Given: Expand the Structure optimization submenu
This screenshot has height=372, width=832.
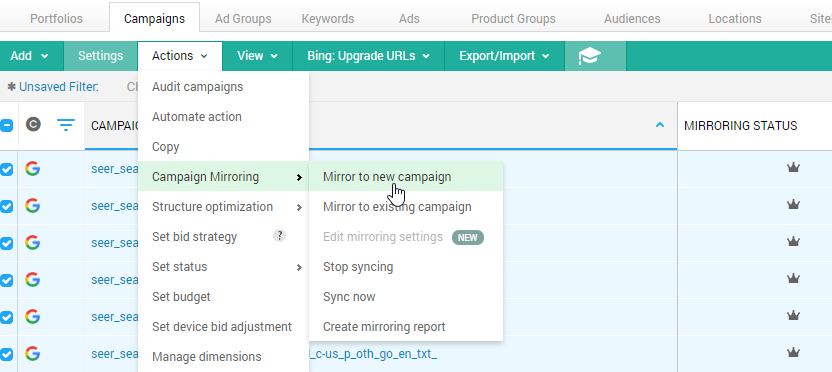Looking at the screenshot, I should (x=223, y=206).
